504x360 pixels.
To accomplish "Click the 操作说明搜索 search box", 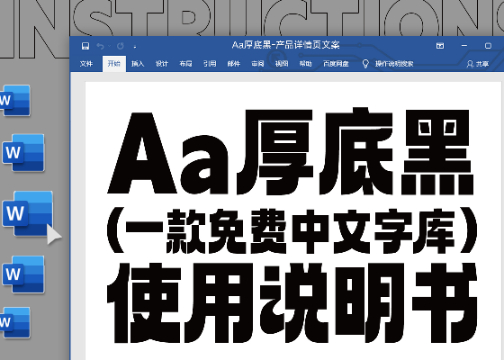I will tap(394, 63).
